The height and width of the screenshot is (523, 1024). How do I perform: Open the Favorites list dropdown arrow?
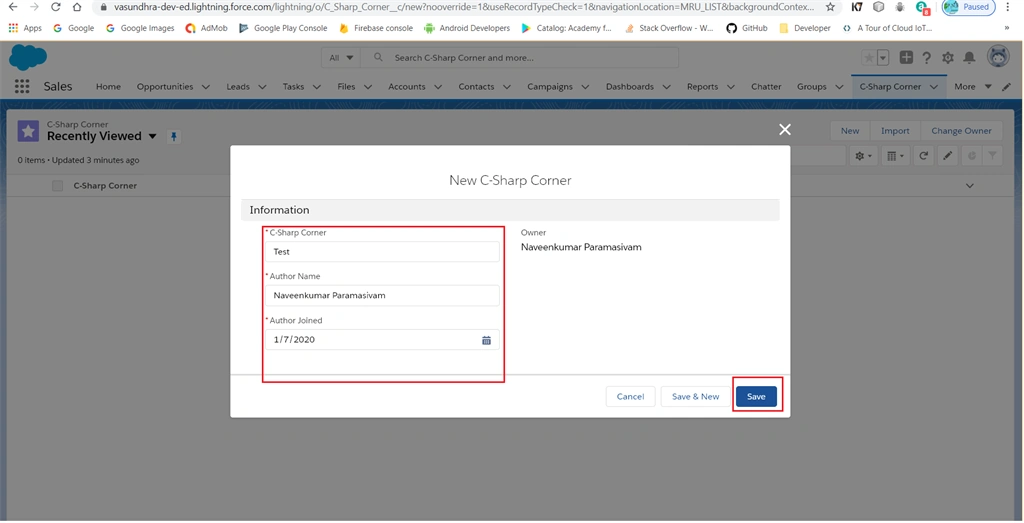883,57
